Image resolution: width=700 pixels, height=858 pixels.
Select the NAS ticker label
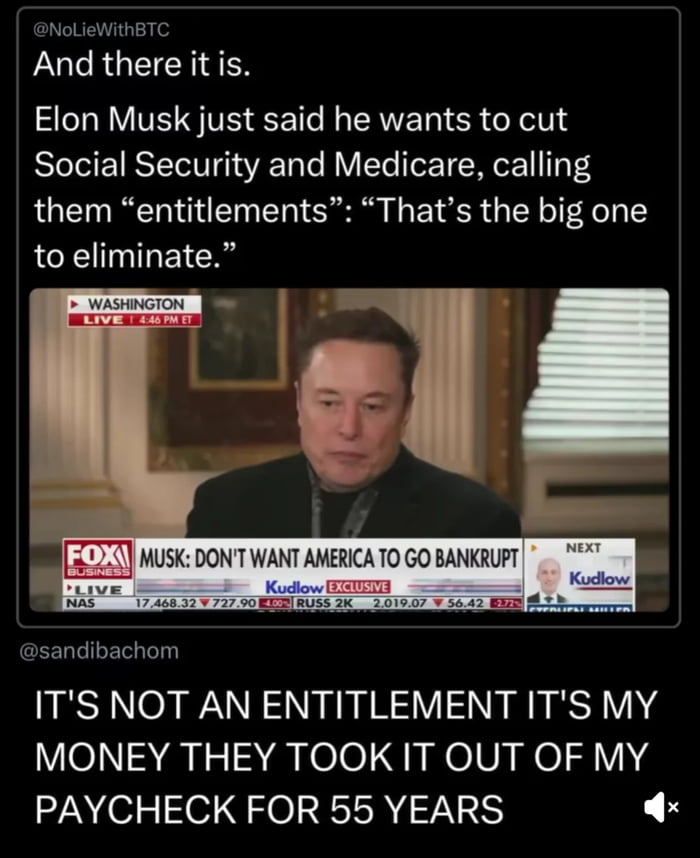[80, 603]
